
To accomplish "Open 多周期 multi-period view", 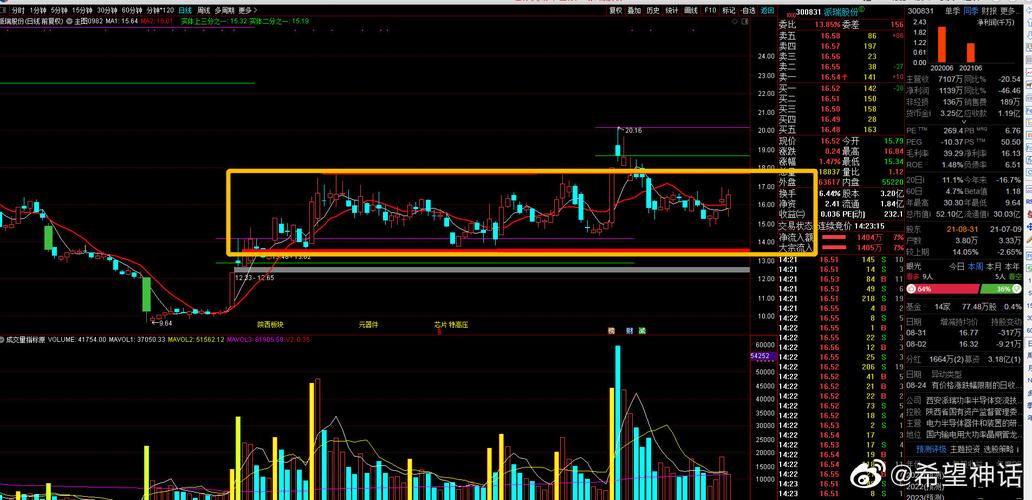I will click(x=224, y=11).
